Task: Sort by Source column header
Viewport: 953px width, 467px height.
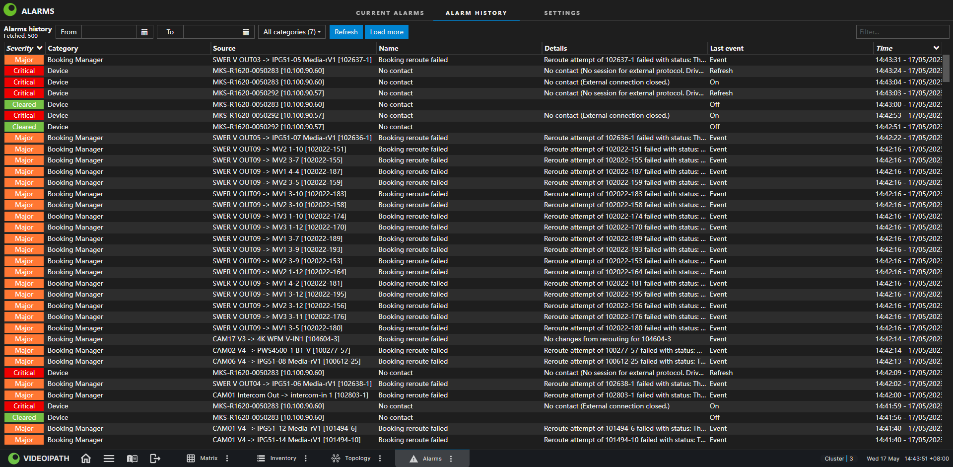Action: [x=224, y=48]
